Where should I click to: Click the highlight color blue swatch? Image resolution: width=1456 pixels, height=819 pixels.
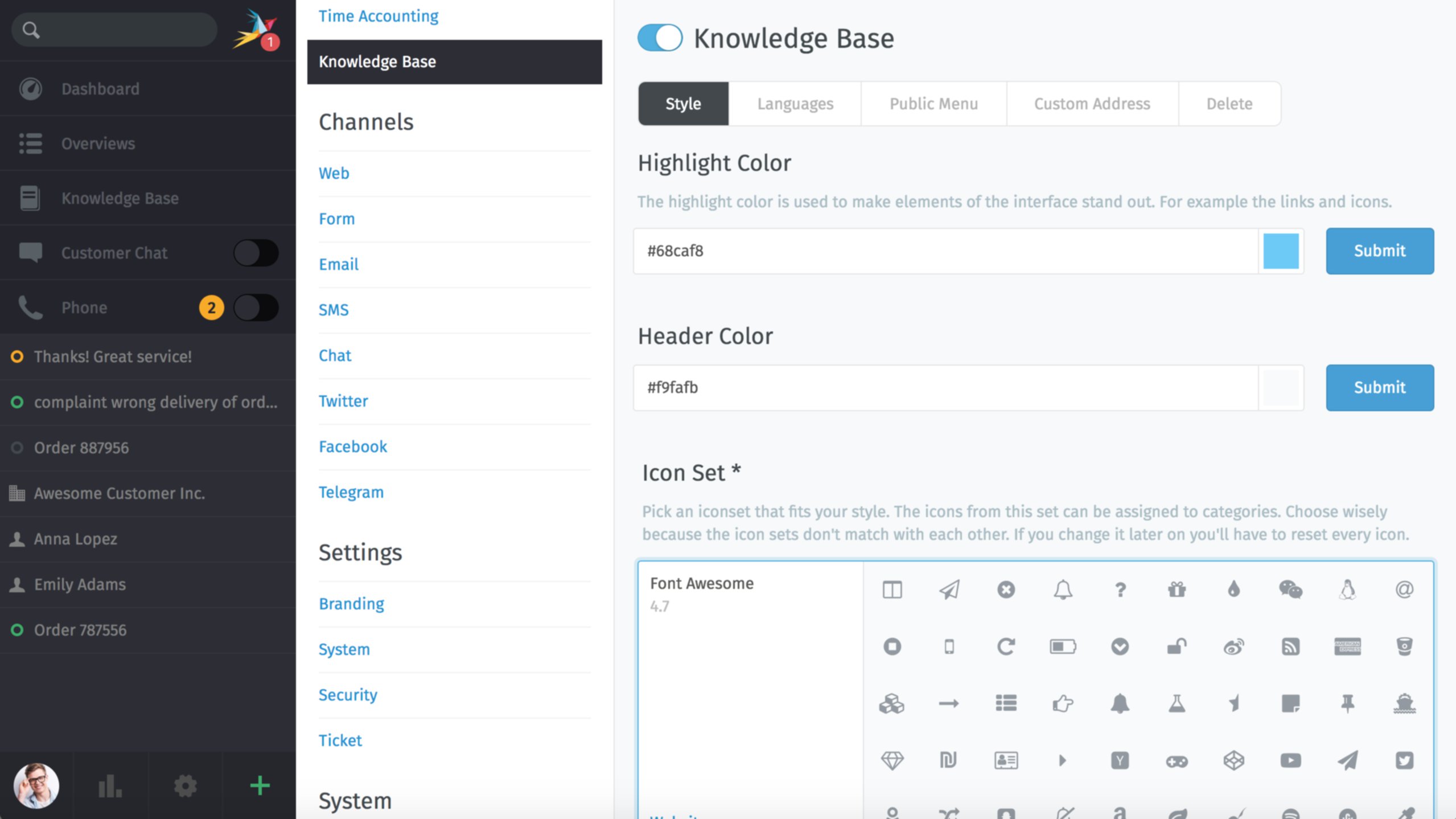click(1281, 251)
